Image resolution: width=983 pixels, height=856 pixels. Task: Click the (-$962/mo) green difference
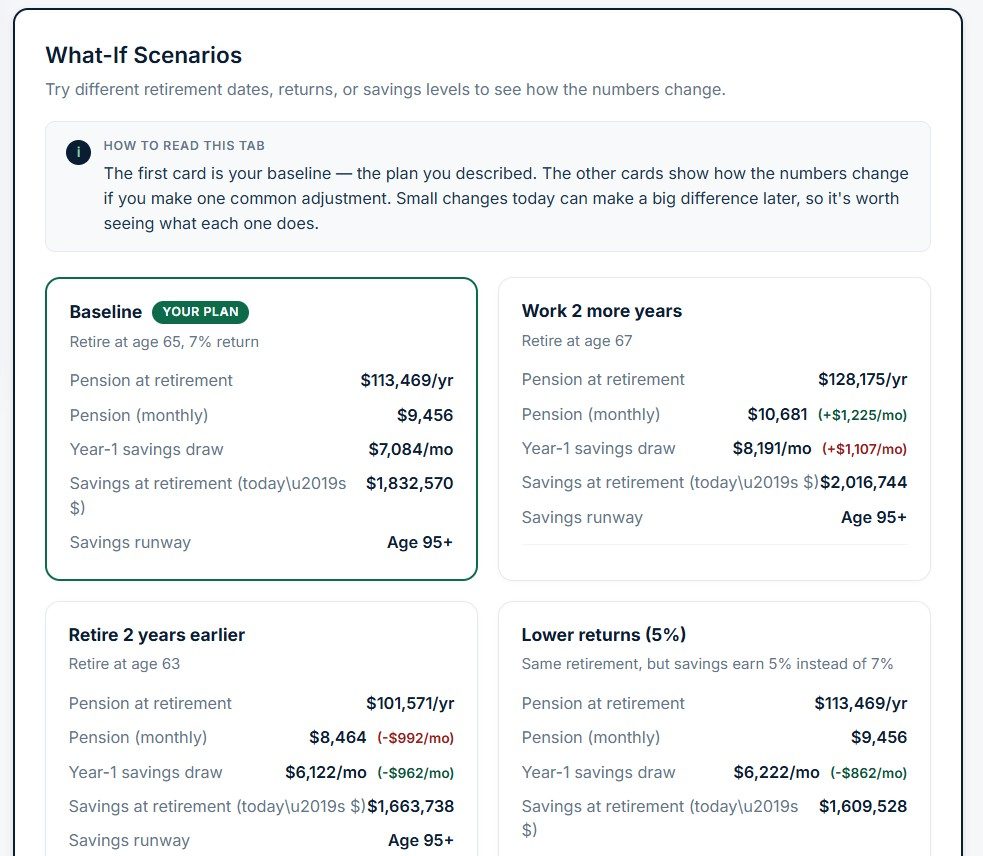coord(416,773)
